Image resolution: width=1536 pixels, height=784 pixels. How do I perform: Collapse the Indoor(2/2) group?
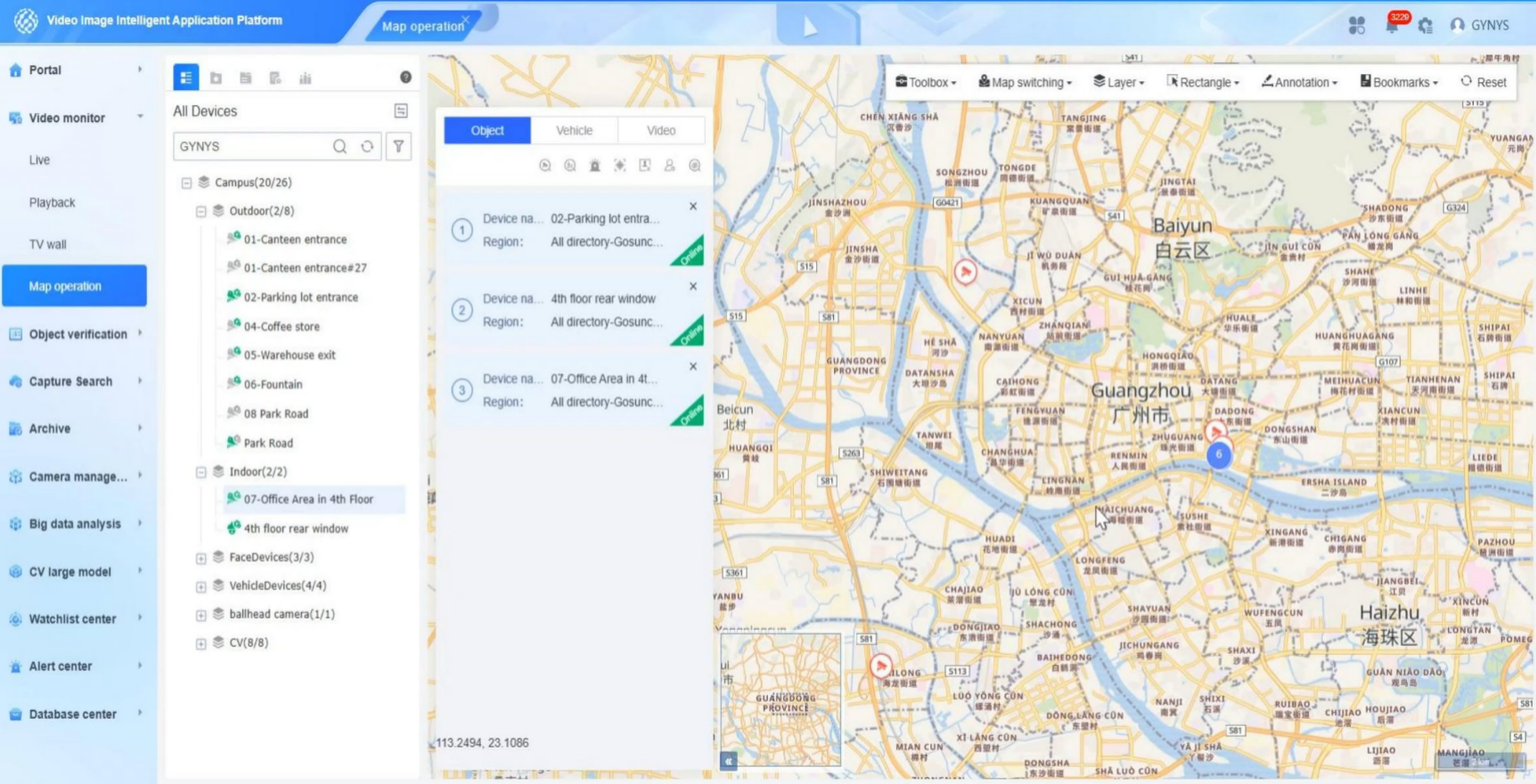pyautogui.click(x=200, y=472)
